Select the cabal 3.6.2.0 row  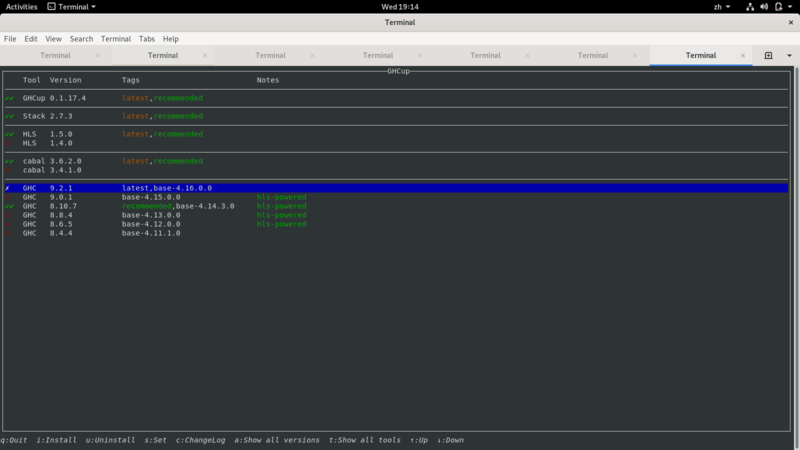[396, 161]
